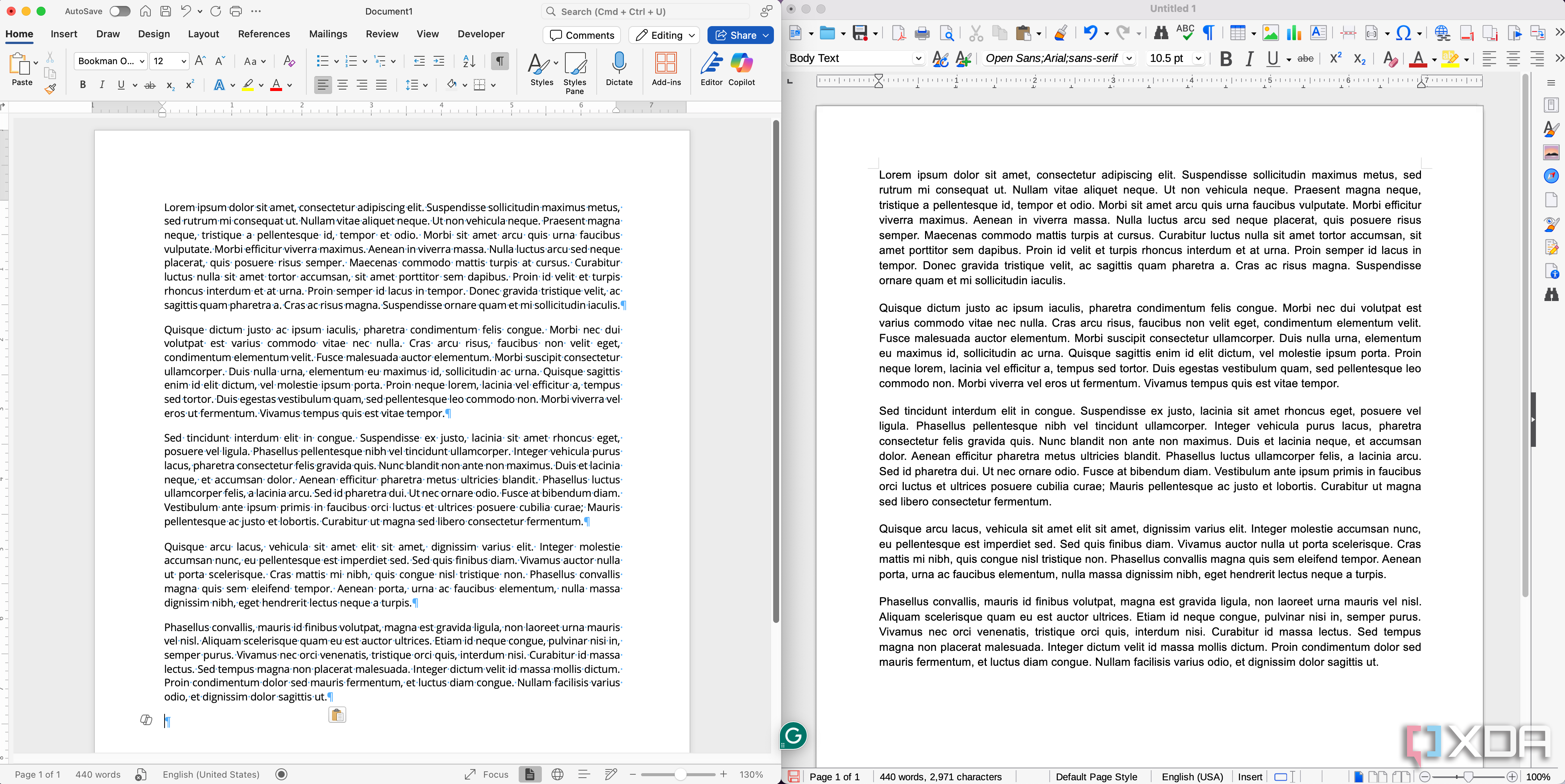Viewport: 1565px width, 784px height.
Task: Click Clear All Formatting icon in Word
Action: pyautogui.click(x=289, y=61)
